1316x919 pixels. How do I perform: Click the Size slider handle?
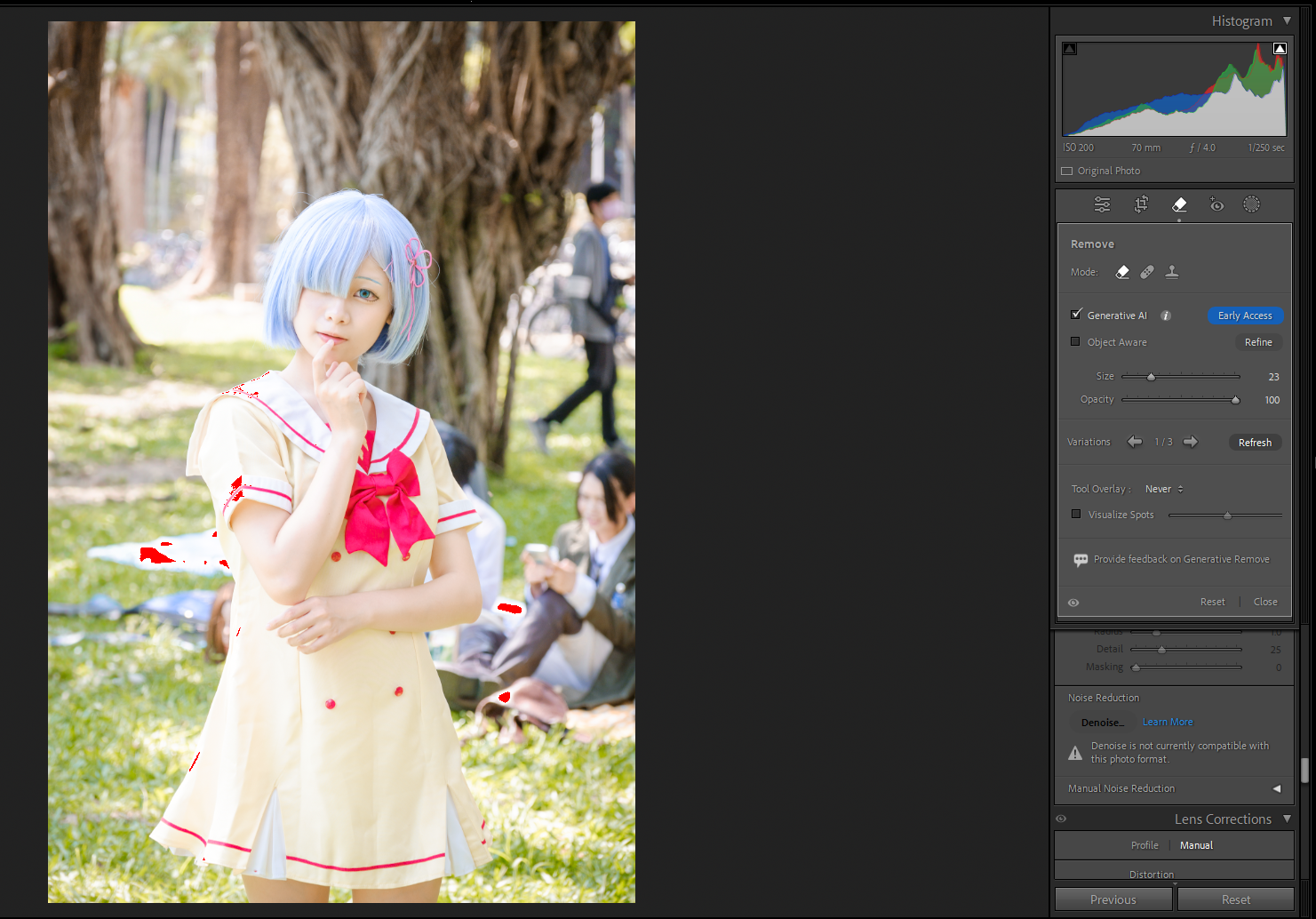pos(1151,377)
